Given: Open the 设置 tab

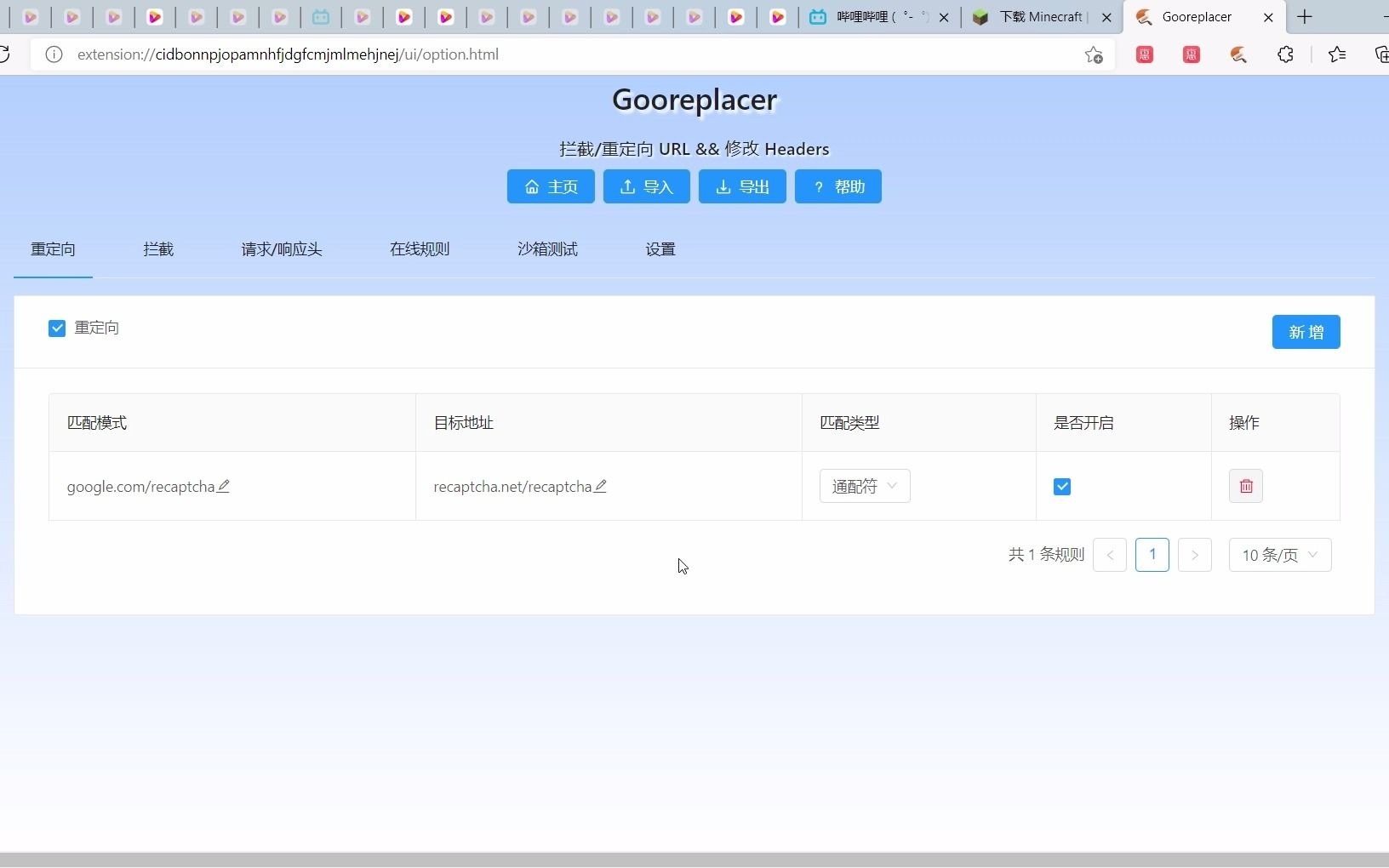Looking at the screenshot, I should (660, 249).
